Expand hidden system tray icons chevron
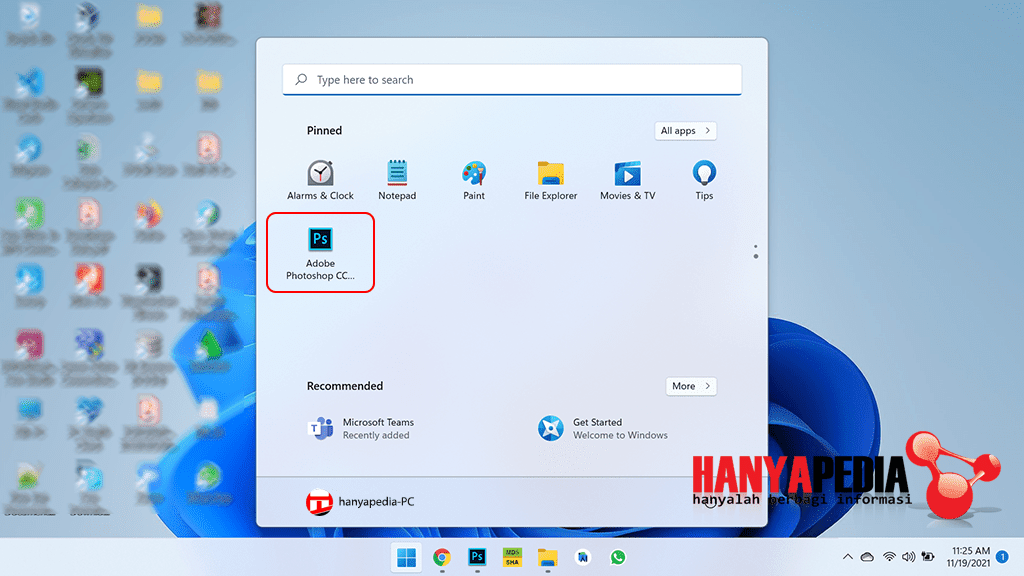Screen dimensions: 1024x576 [848, 557]
